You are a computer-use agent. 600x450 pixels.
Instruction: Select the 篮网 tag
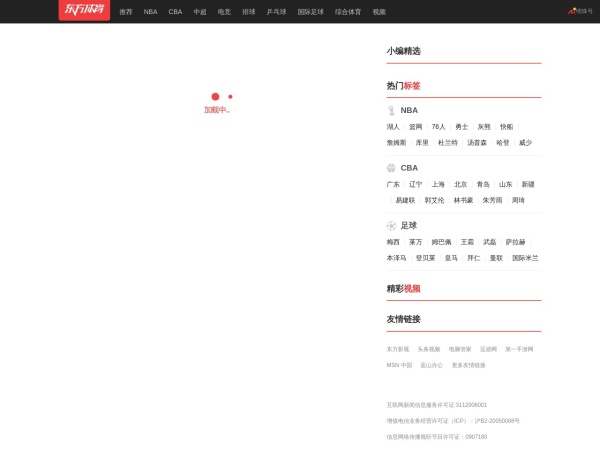(x=416, y=127)
